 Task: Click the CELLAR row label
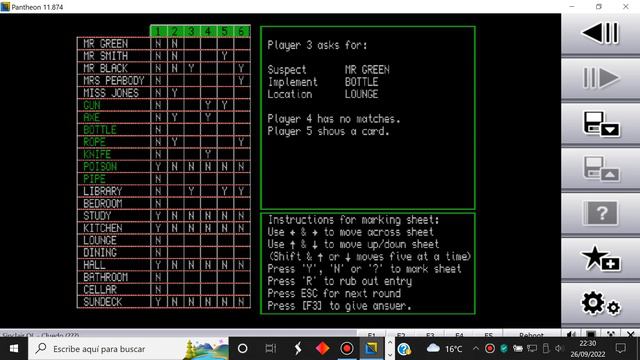100,289
